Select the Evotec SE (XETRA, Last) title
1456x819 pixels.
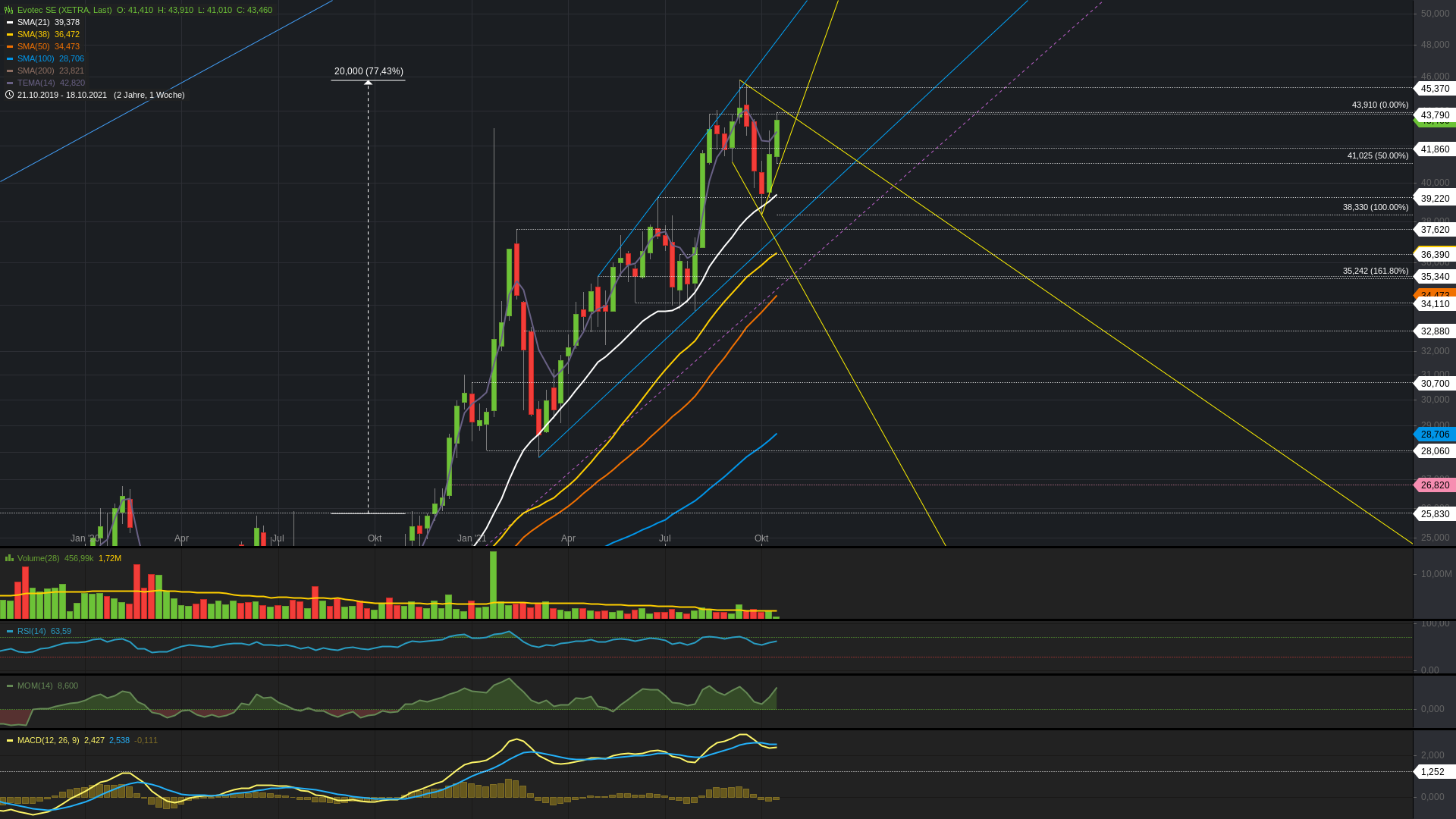pyautogui.click(x=64, y=10)
